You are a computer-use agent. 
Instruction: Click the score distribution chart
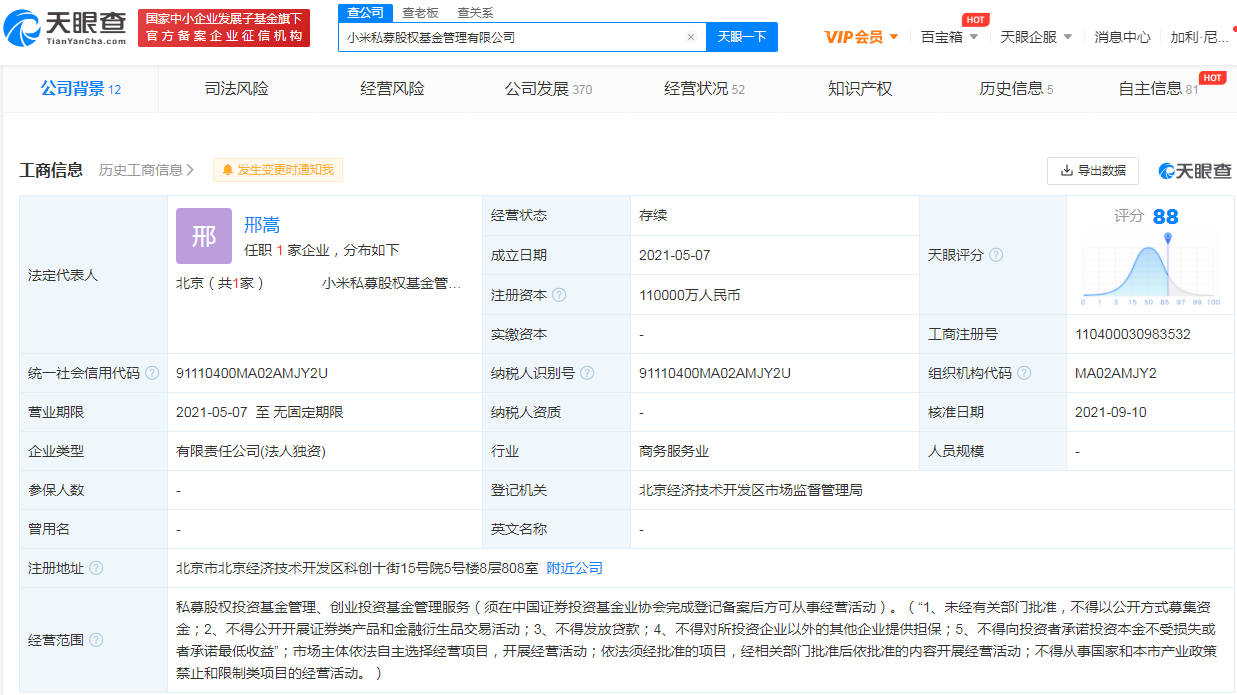[1150, 269]
